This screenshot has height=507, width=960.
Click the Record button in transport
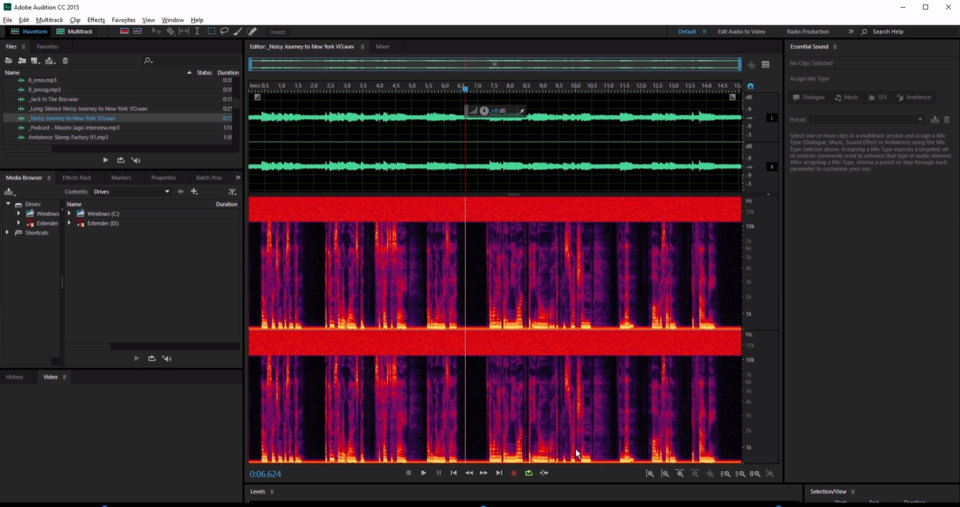click(514, 473)
